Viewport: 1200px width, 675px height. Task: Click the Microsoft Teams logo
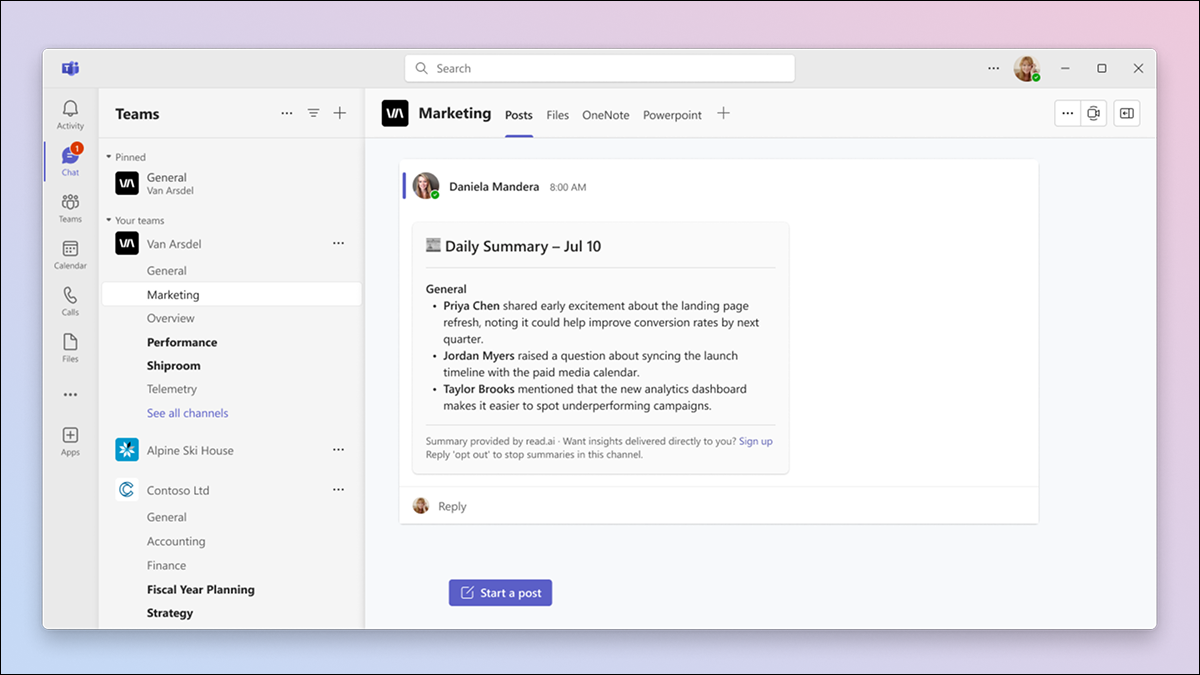[70, 68]
